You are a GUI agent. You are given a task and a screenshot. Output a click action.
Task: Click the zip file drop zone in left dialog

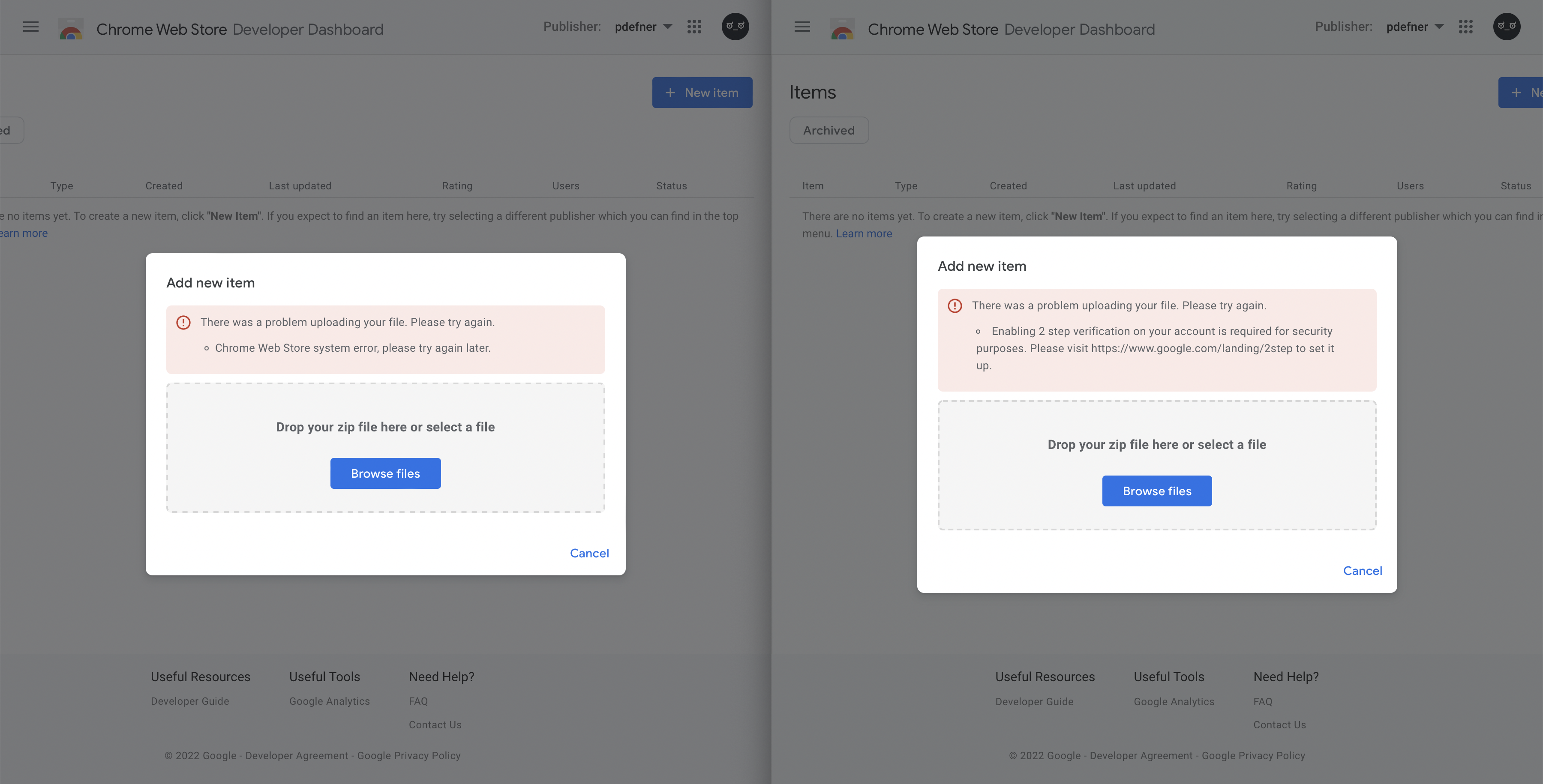pos(386,447)
